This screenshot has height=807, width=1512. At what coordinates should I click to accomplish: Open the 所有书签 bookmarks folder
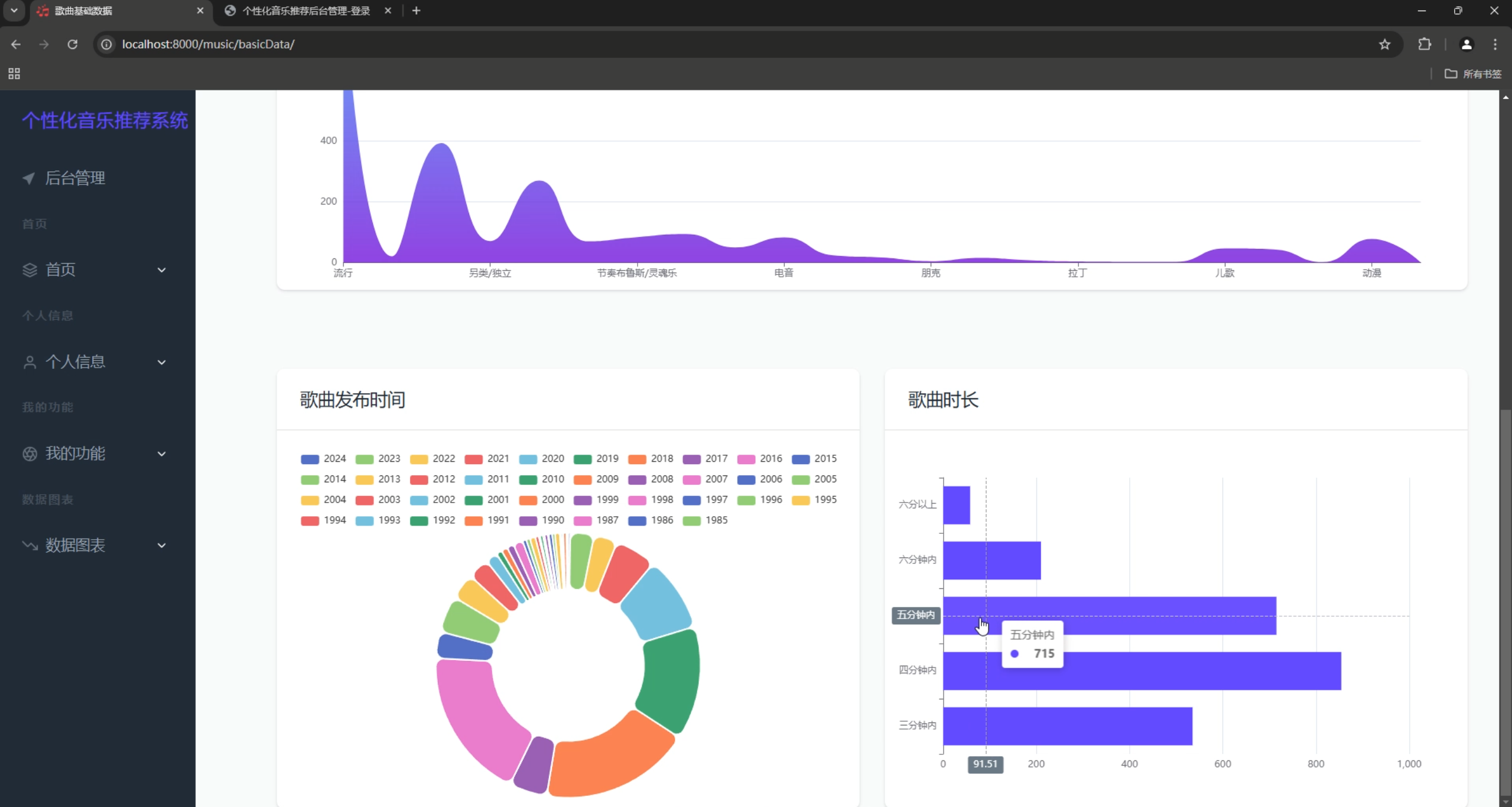pyautogui.click(x=1473, y=74)
